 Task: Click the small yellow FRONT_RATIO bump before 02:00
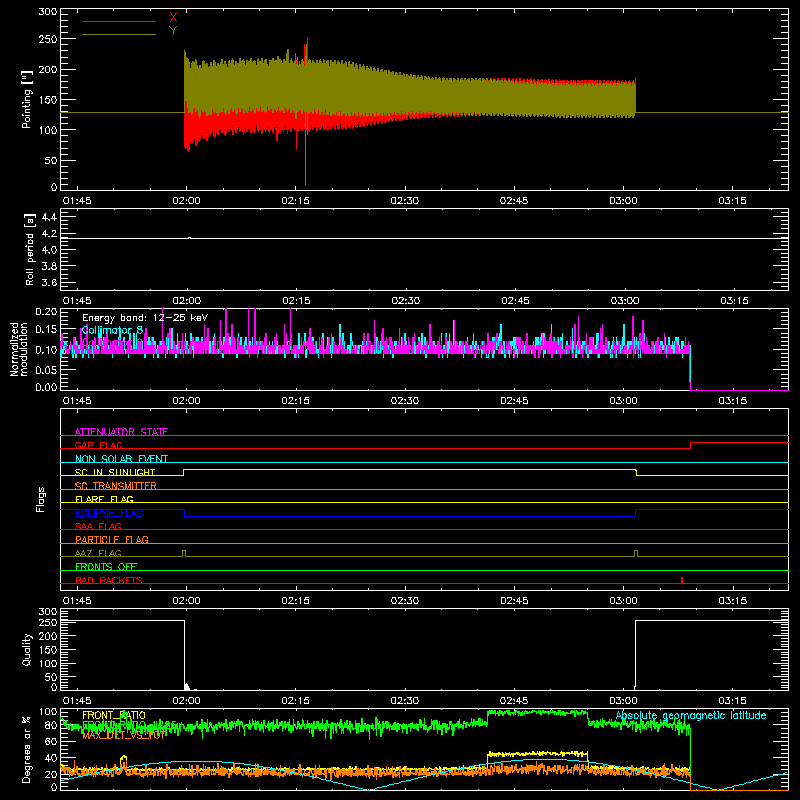pos(123,761)
